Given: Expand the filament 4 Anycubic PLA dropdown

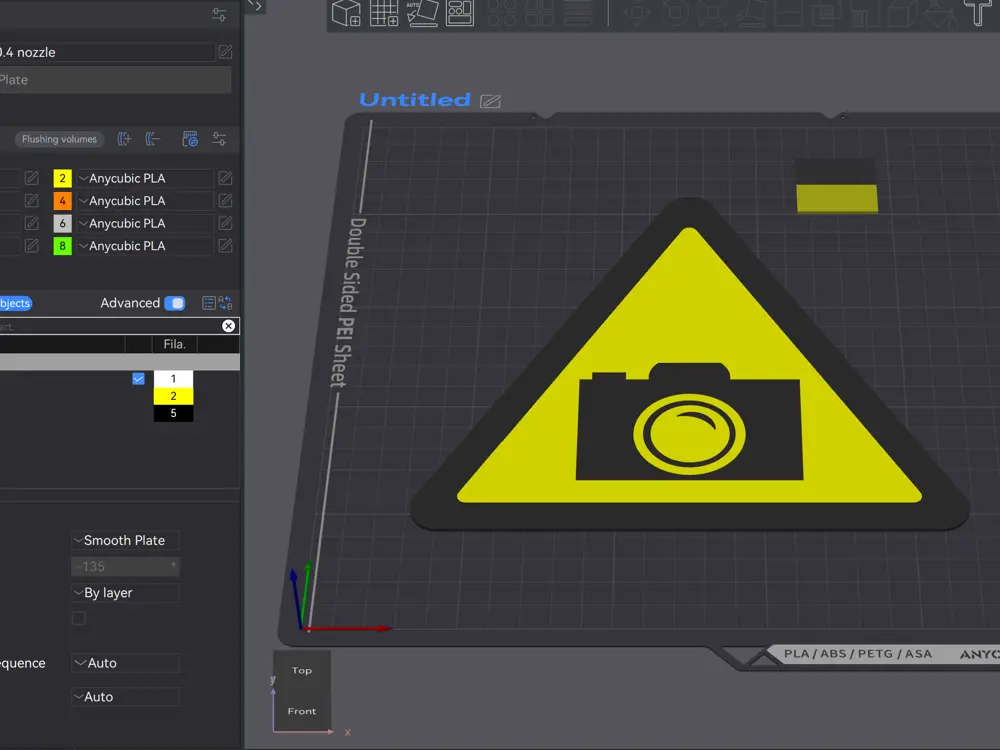Looking at the screenshot, I should pos(145,200).
